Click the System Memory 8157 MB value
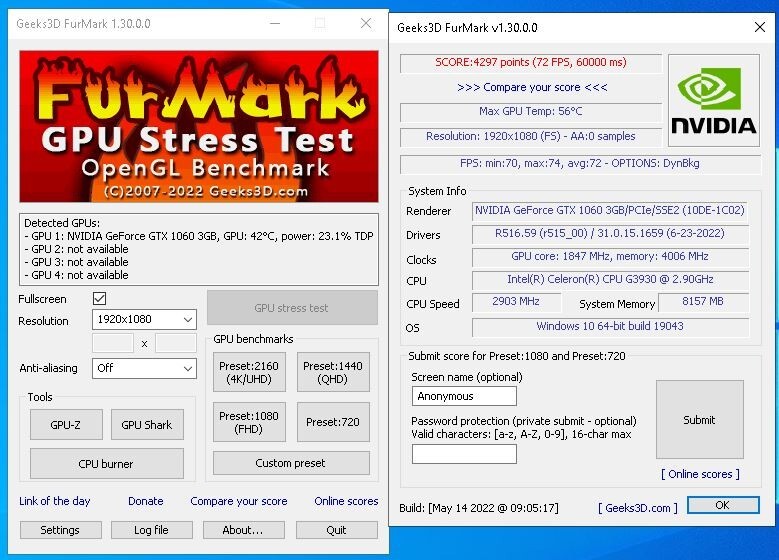Viewport: 779px width, 560px height. tap(703, 302)
